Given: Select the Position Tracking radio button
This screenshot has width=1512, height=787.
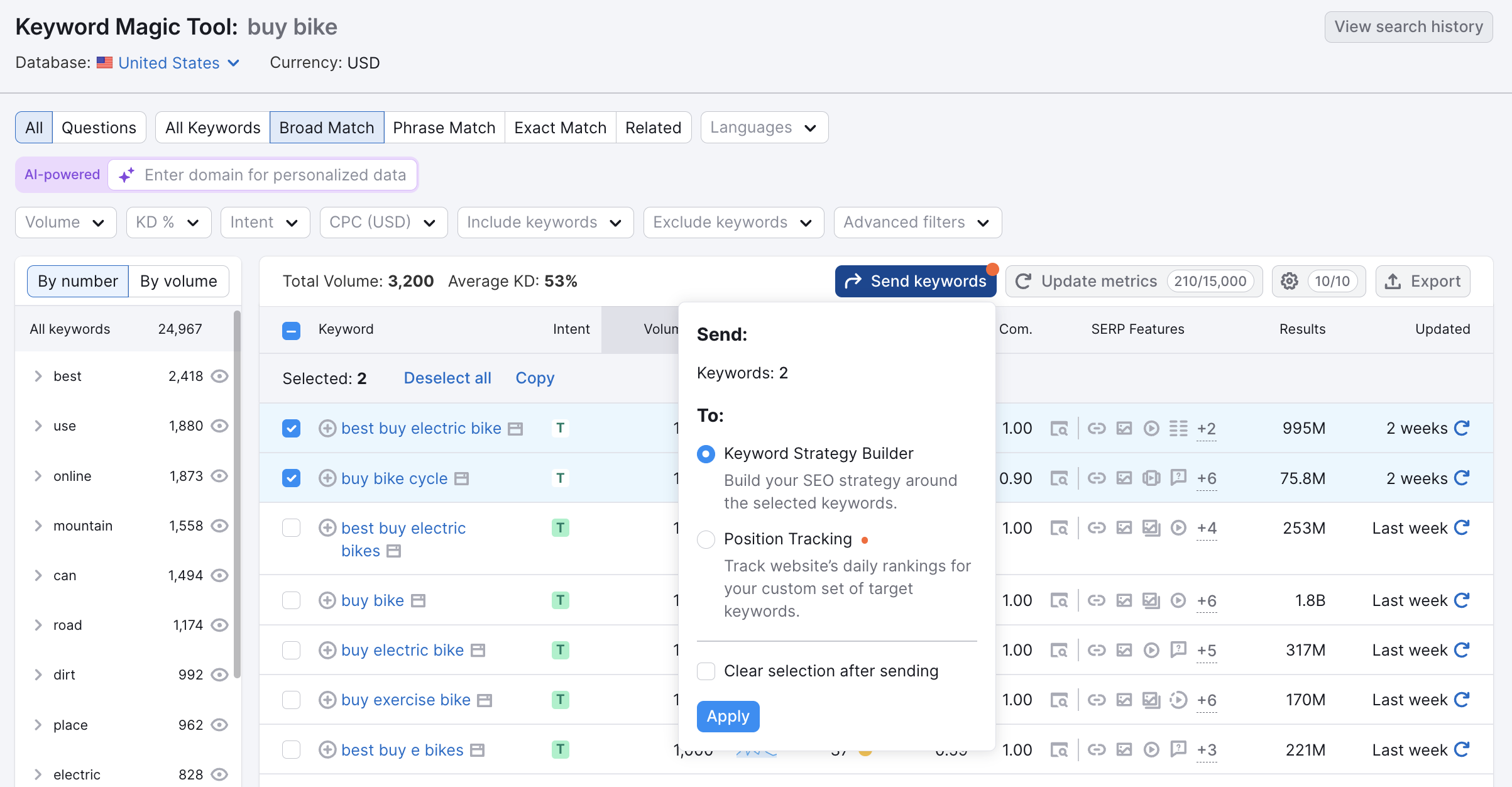Looking at the screenshot, I should pyautogui.click(x=706, y=539).
